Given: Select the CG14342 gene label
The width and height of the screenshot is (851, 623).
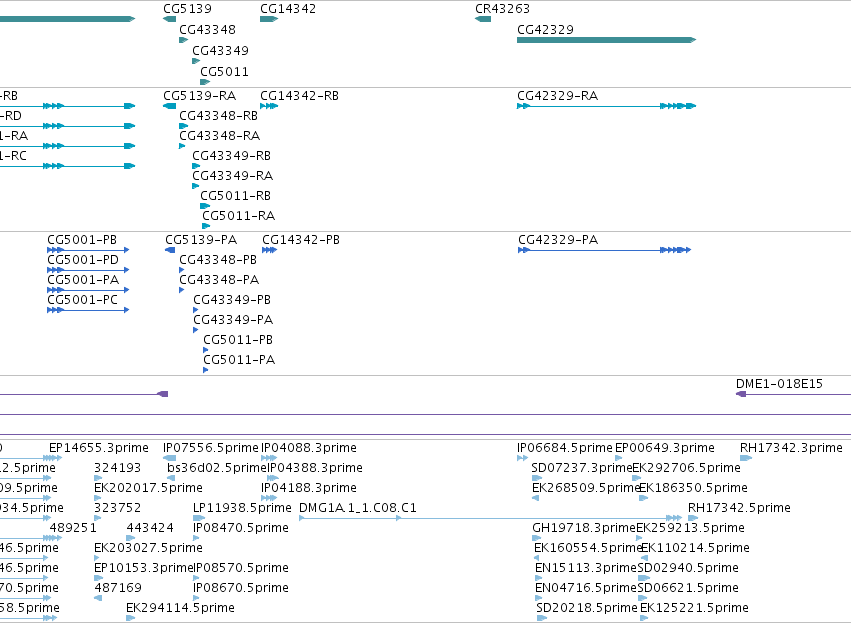Looking at the screenshot, I should pyautogui.click(x=288, y=9).
